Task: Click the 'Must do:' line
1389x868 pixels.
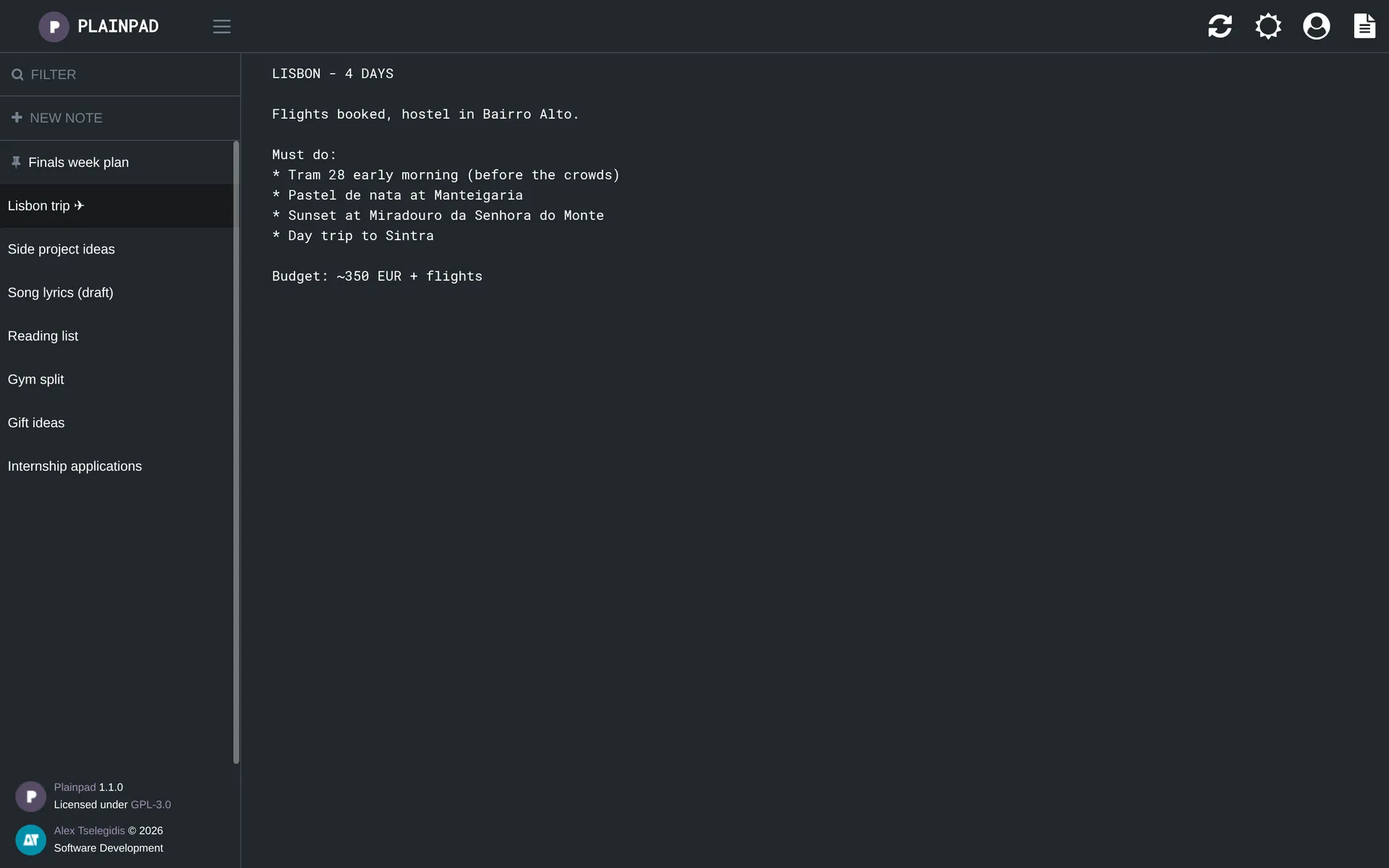Action: [304, 155]
